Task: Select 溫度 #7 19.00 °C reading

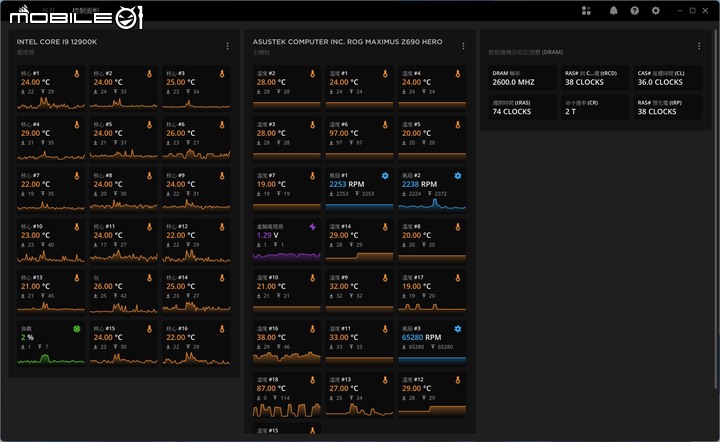Action: pos(271,184)
